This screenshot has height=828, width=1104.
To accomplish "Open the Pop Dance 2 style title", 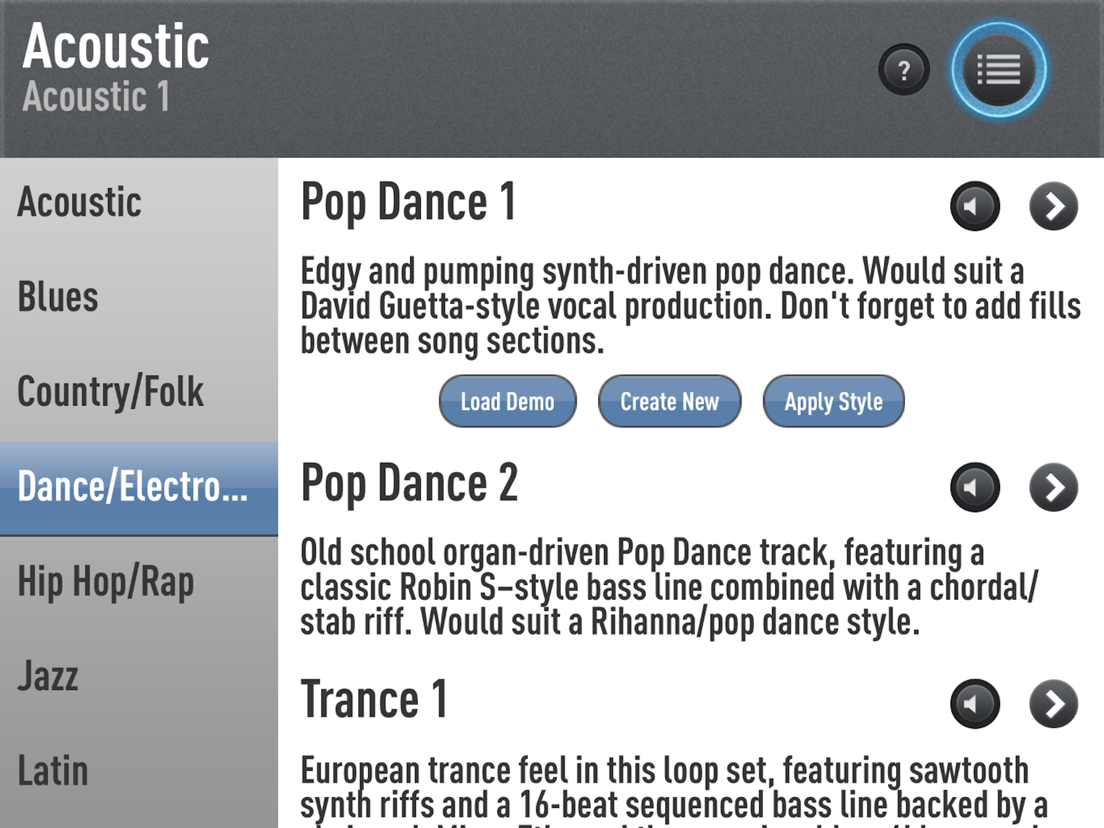I will pos(409,484).
